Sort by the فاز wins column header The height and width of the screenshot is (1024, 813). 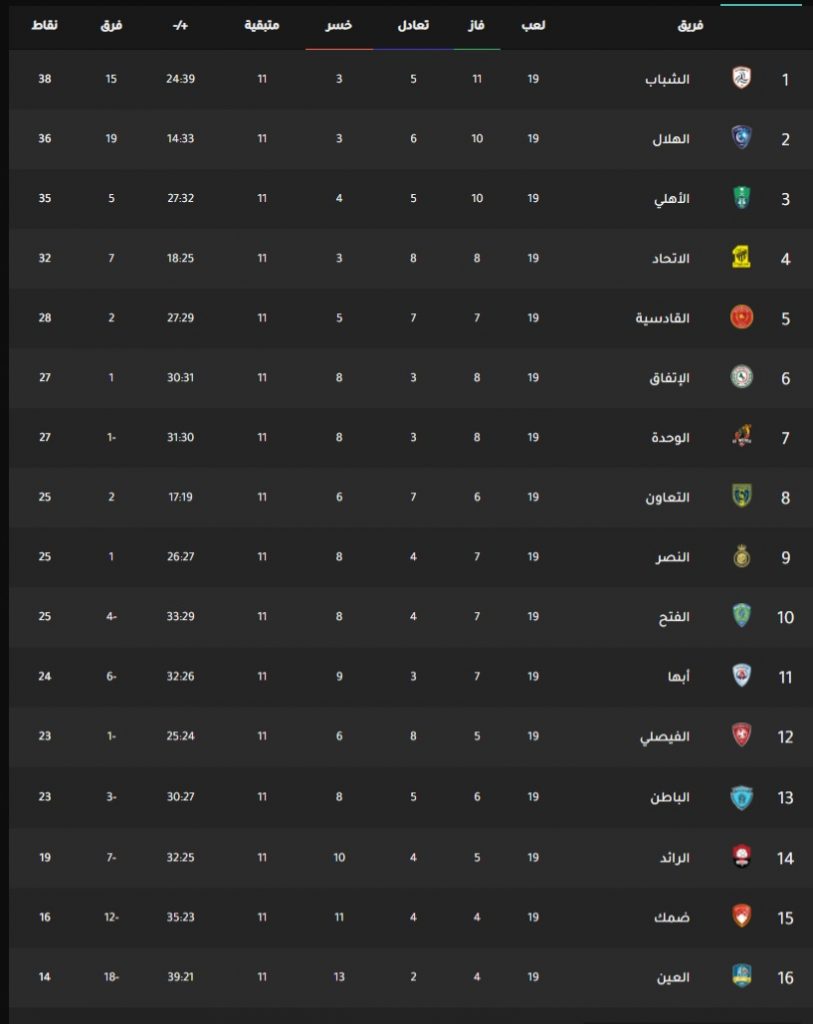coord(476,25)
